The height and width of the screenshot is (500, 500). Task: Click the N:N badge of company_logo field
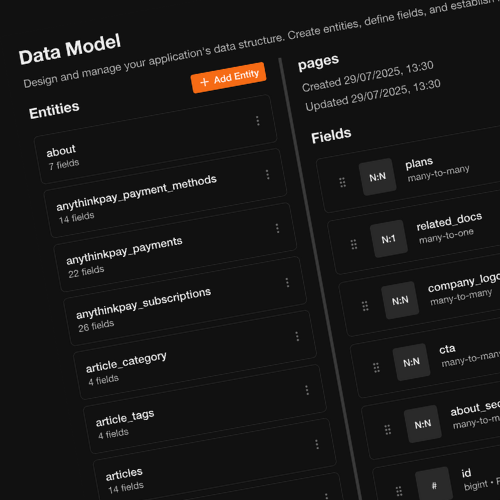(x=400, y=300)
